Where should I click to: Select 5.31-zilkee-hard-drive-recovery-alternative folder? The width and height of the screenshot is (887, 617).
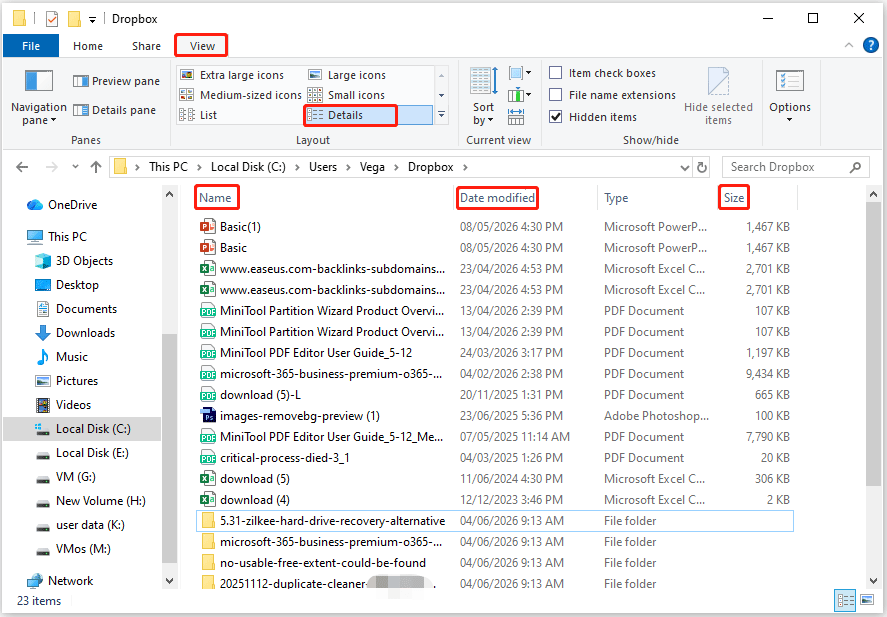pos(494,521)
